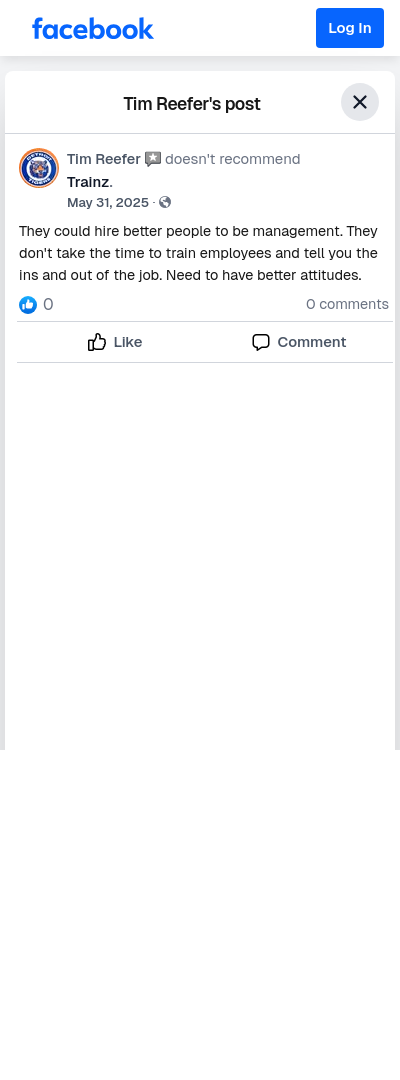
Task: Select the Comment button label
Action: click(312, 342)
